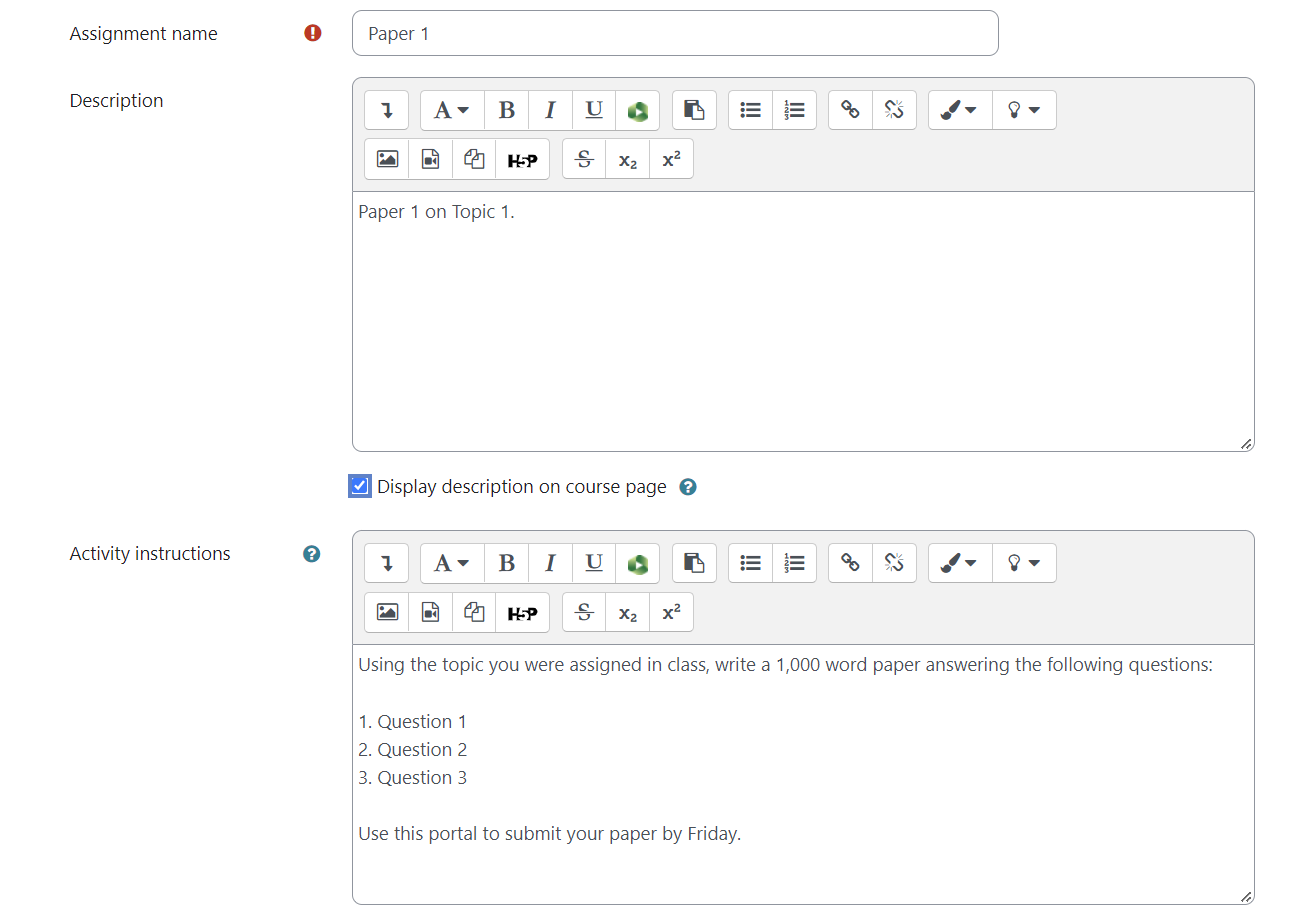Open manage files in the Activity instructions editor
This screenshot has height=916, width=1294.
[x=475, y=613]
